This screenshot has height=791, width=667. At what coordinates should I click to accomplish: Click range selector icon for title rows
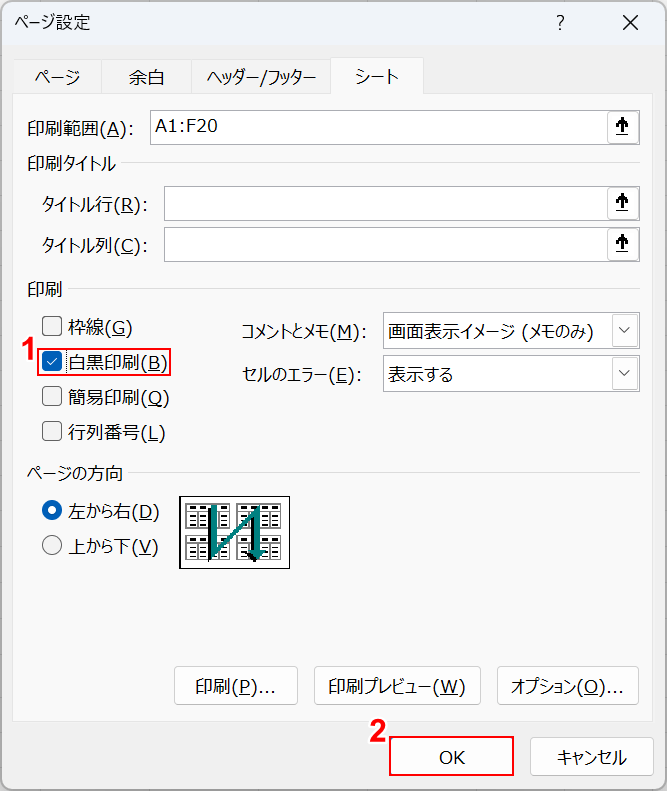(x=623, y=203)
